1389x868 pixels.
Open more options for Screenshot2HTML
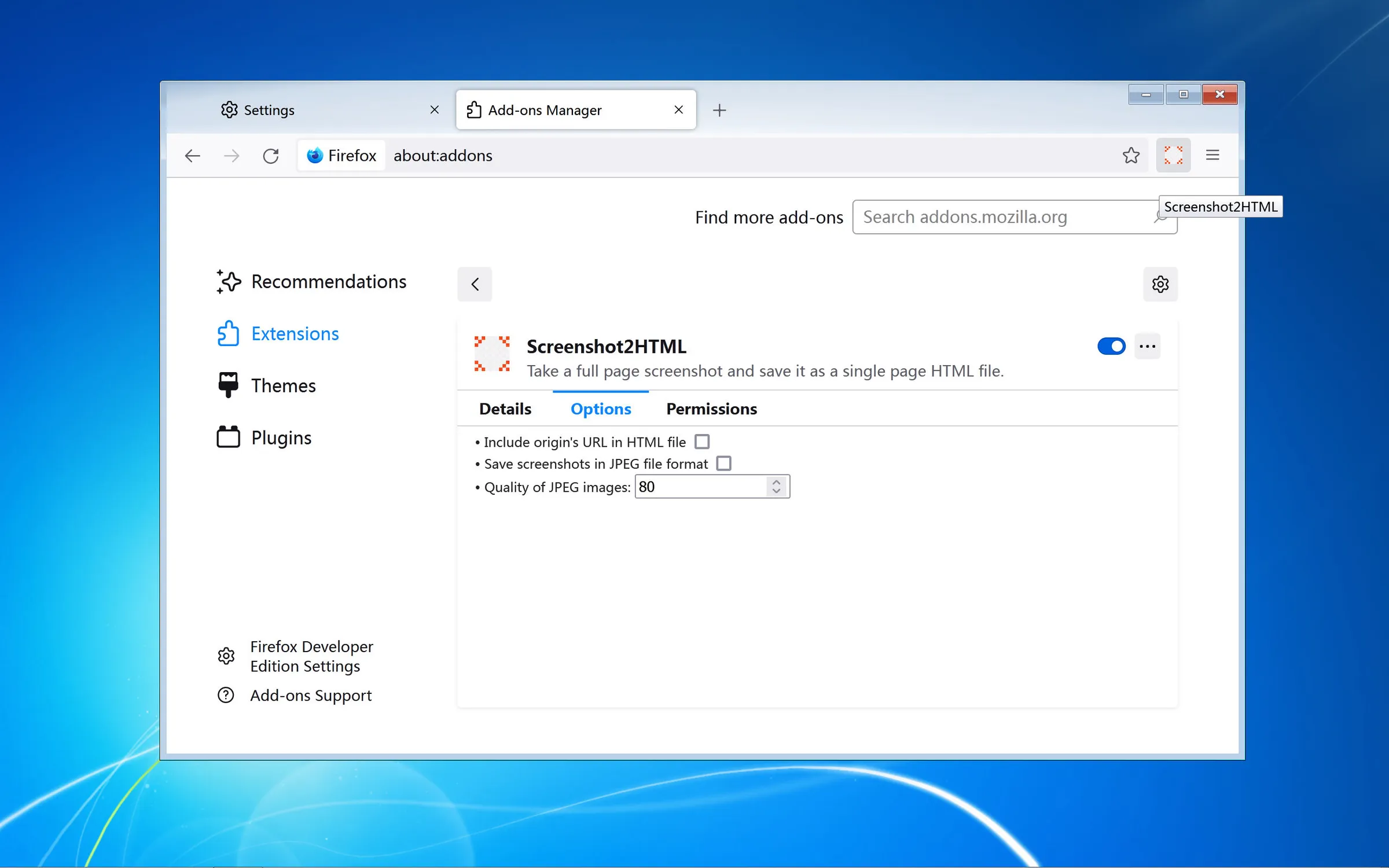[x=1147, y=346]
